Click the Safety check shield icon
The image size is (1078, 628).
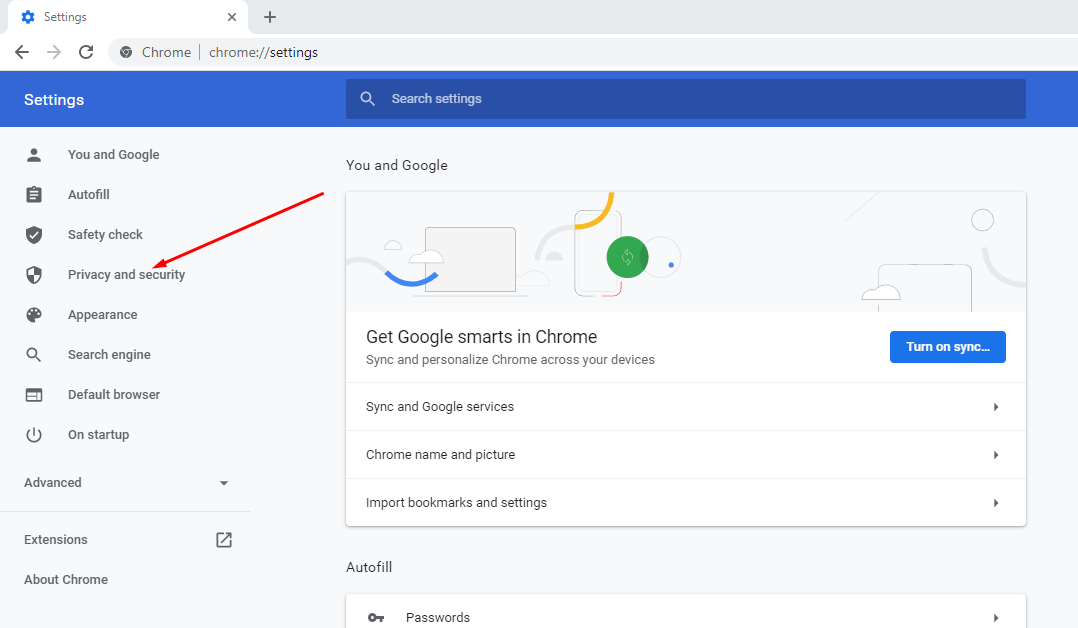(34, 235)
